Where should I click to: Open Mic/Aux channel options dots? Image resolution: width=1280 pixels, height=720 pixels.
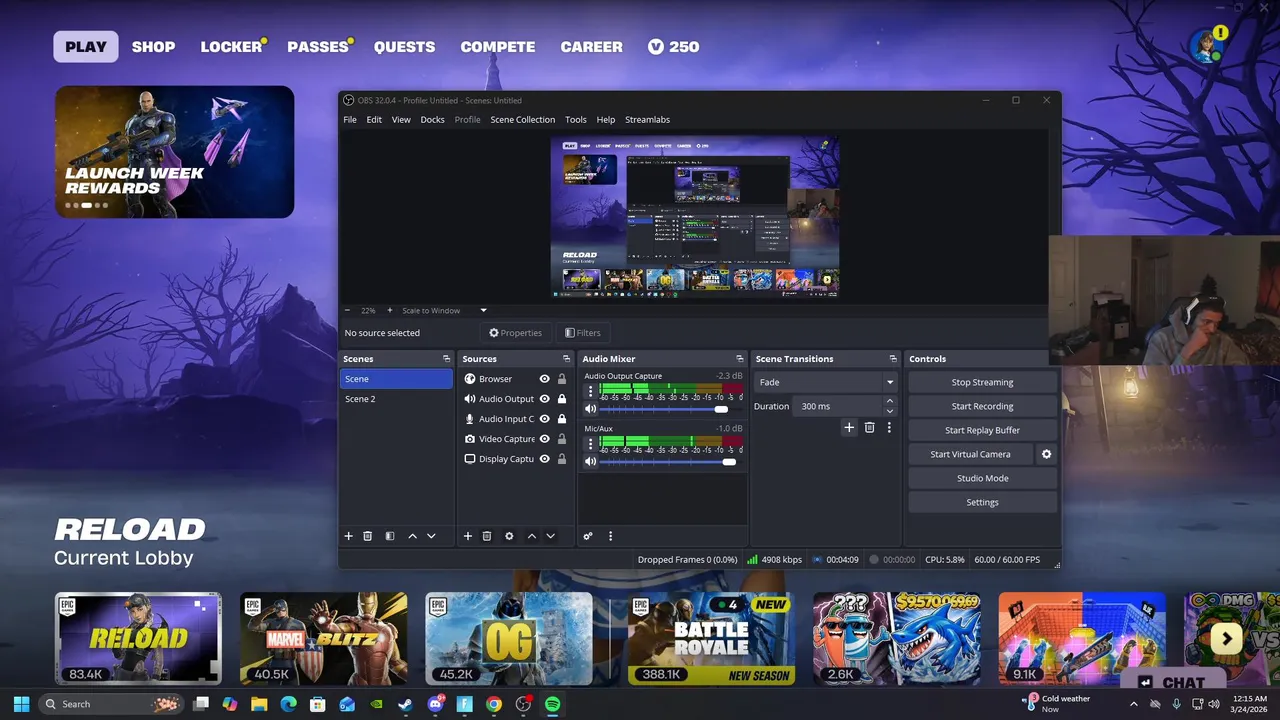tap(590, 443)
